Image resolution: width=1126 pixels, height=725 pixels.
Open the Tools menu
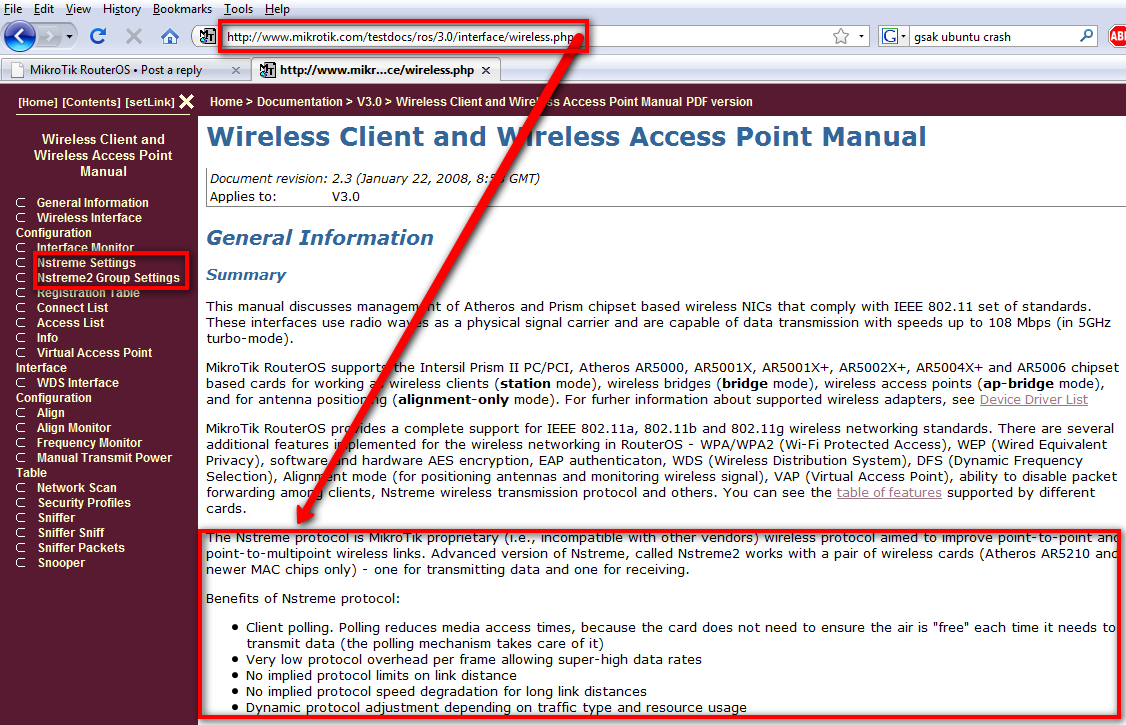coord(238,9)
